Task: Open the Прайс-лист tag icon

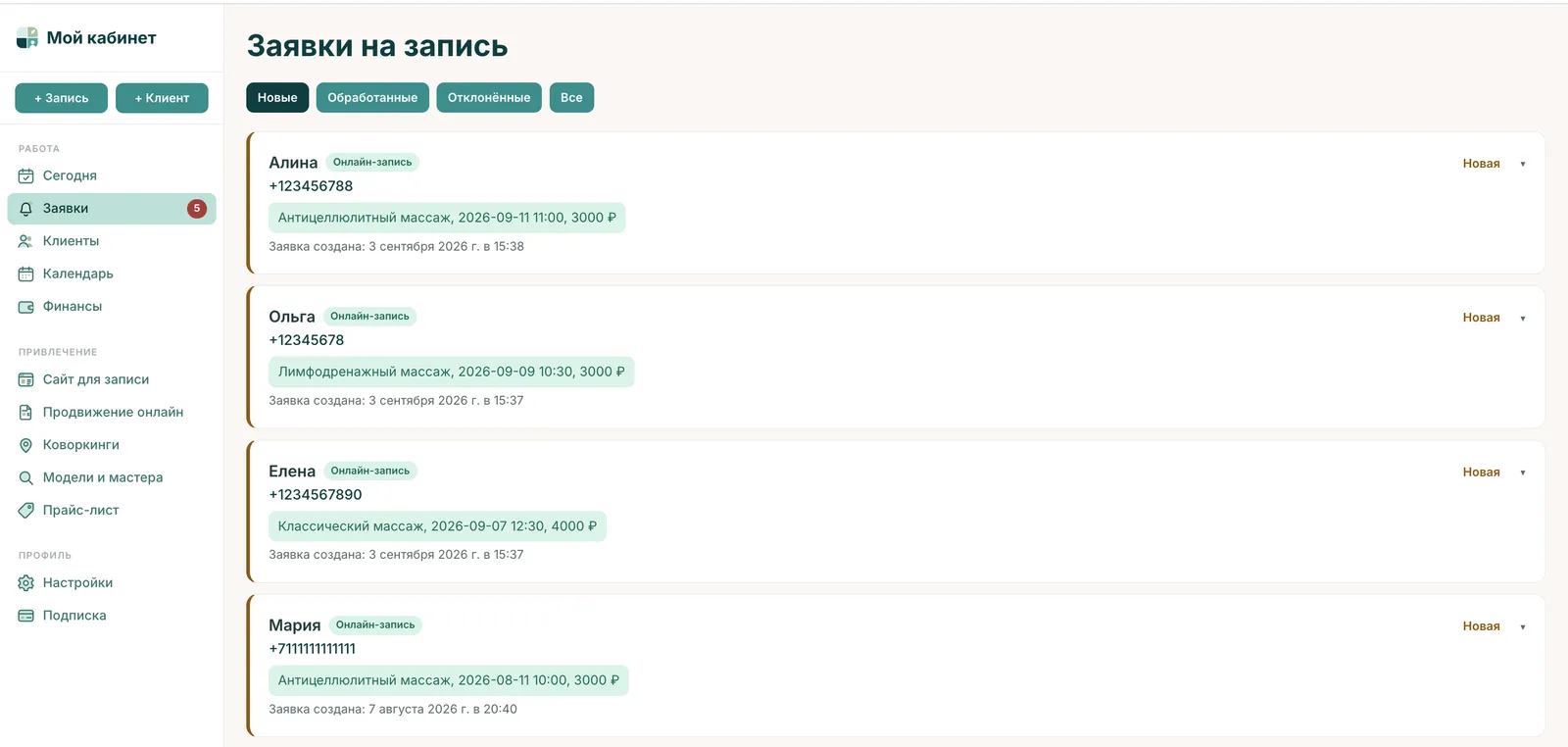Action: tap(26, 511)
